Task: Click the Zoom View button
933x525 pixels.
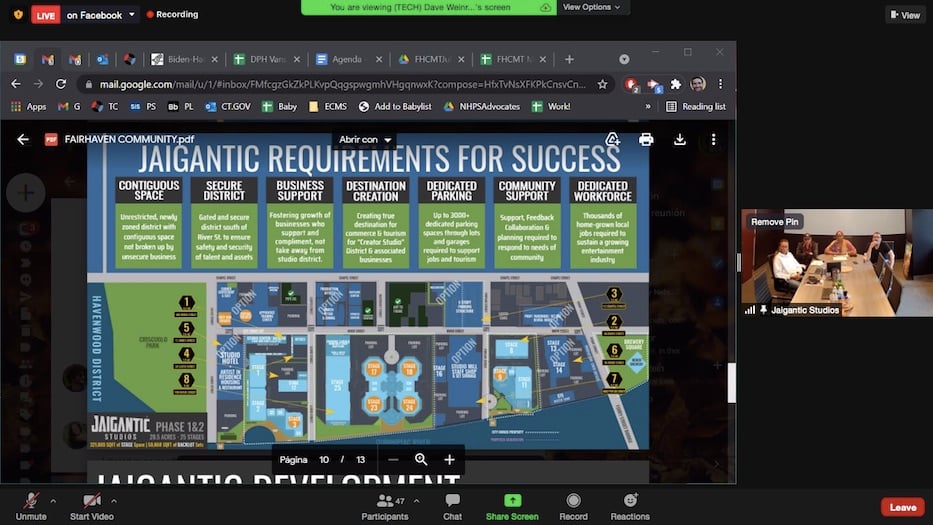Action: coord(905,15)
